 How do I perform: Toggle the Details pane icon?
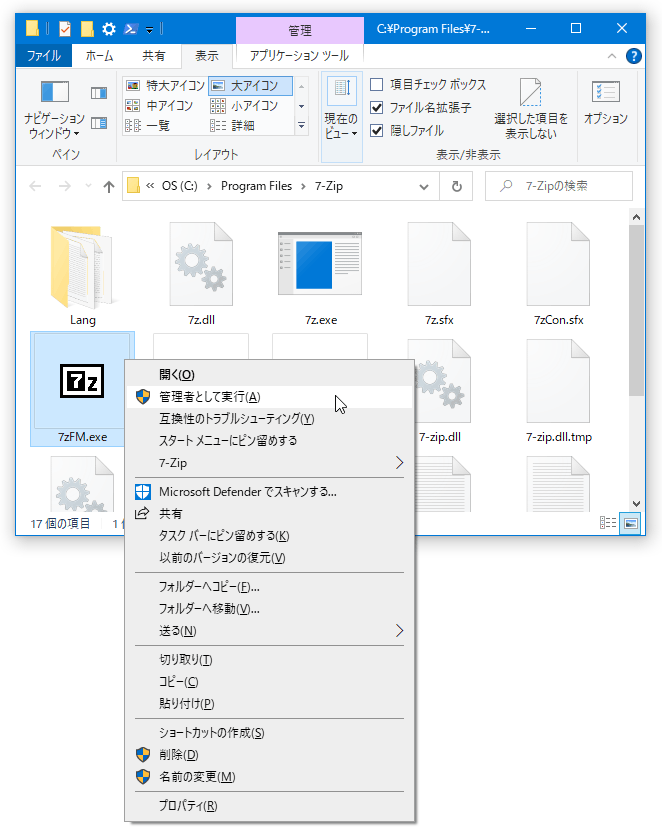click(x=99, y=123)
